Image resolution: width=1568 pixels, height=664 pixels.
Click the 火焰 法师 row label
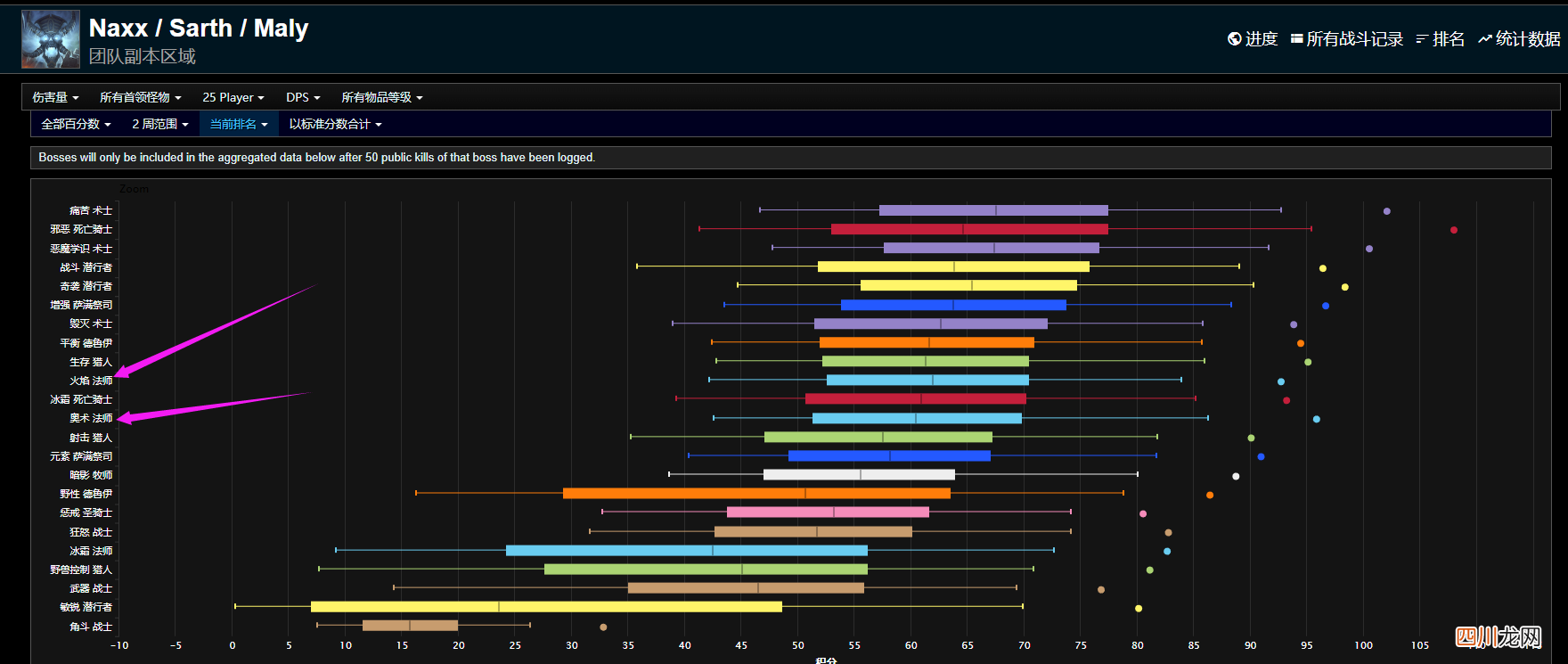91,381
